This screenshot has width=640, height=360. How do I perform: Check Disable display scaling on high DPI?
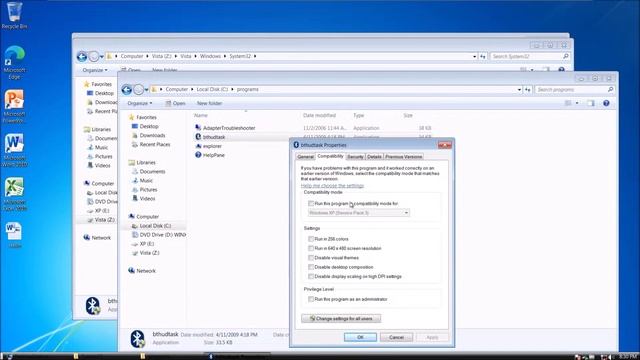point(311,276)
